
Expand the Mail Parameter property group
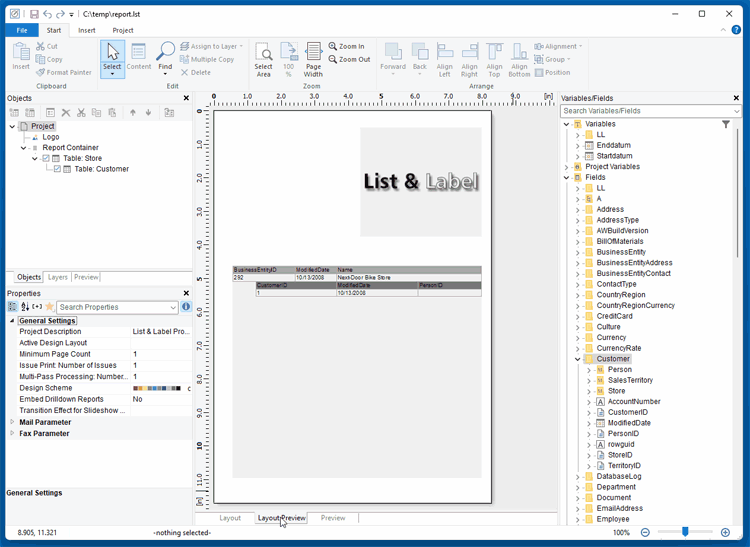[x=12, y=422]
